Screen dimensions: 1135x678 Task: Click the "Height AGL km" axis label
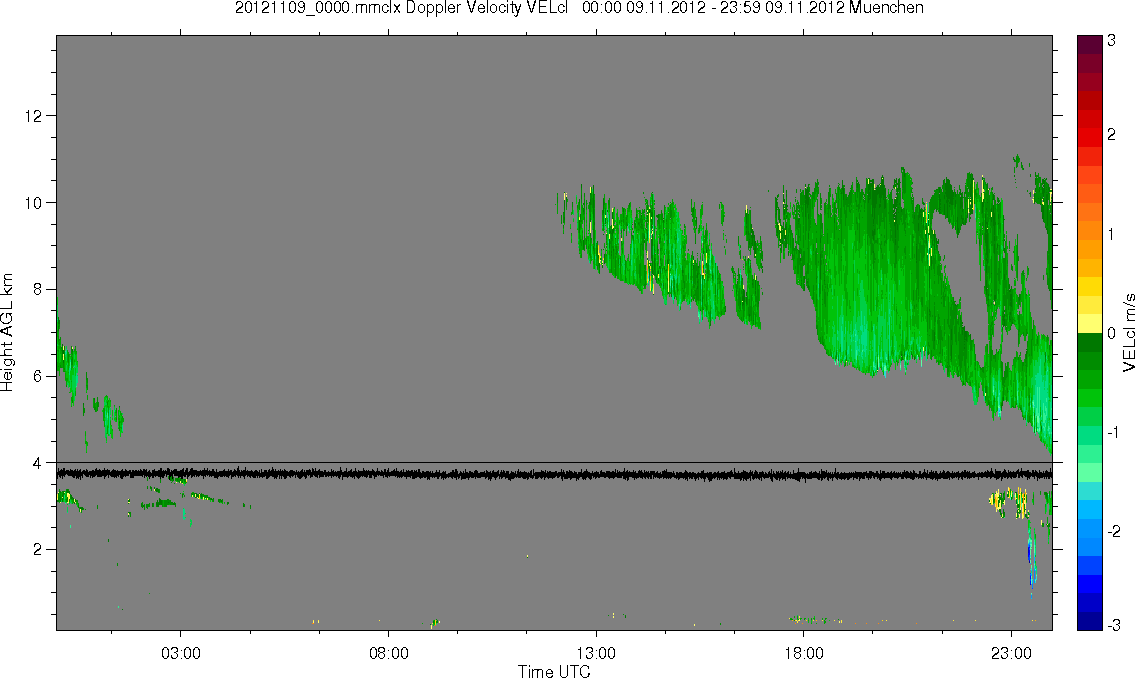8,333
